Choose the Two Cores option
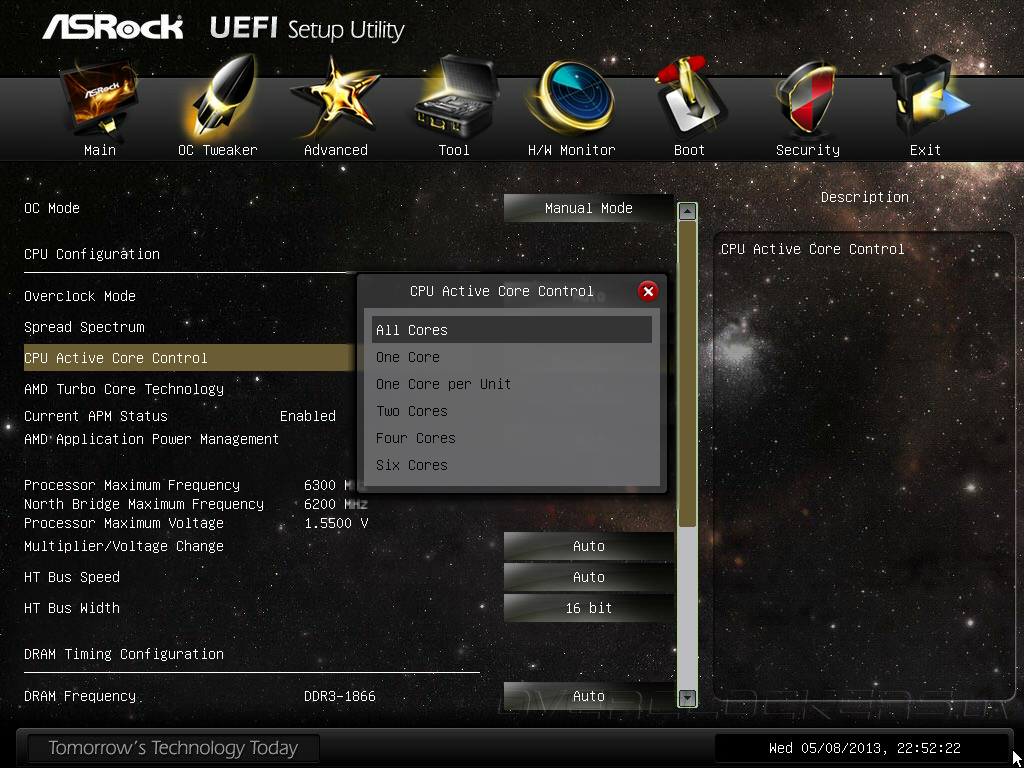The width and height of the screenshot is (1024, 768). click(512, 411)
